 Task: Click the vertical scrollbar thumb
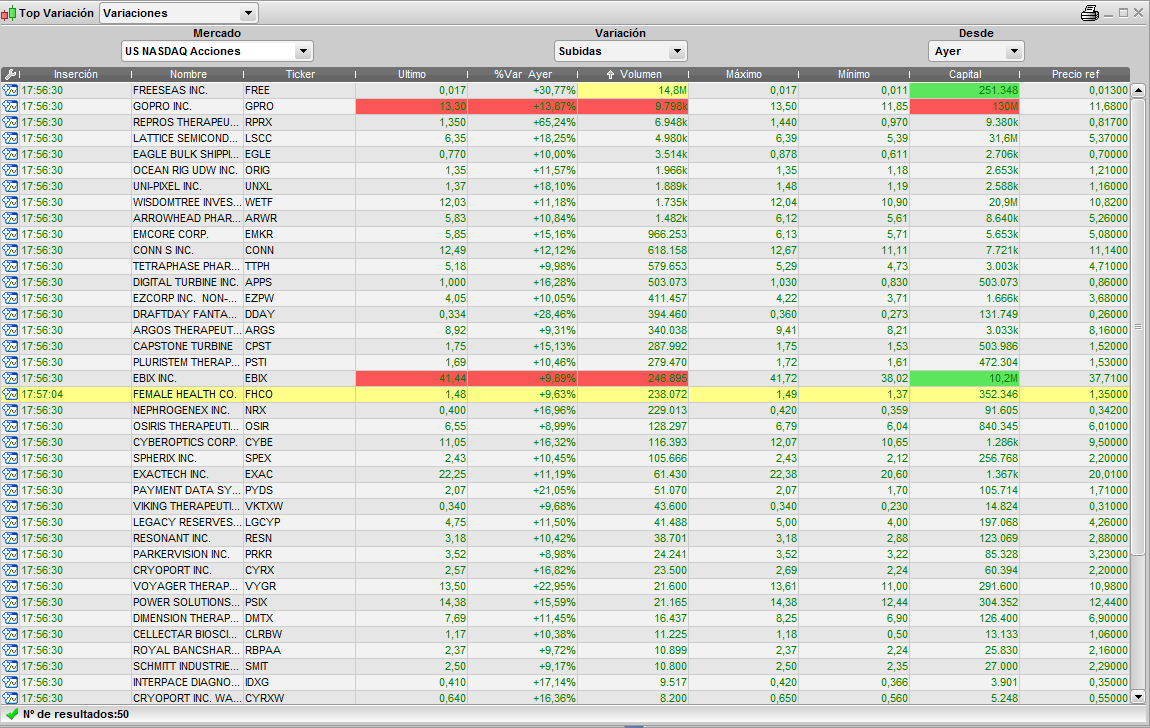coord(1138,326)
